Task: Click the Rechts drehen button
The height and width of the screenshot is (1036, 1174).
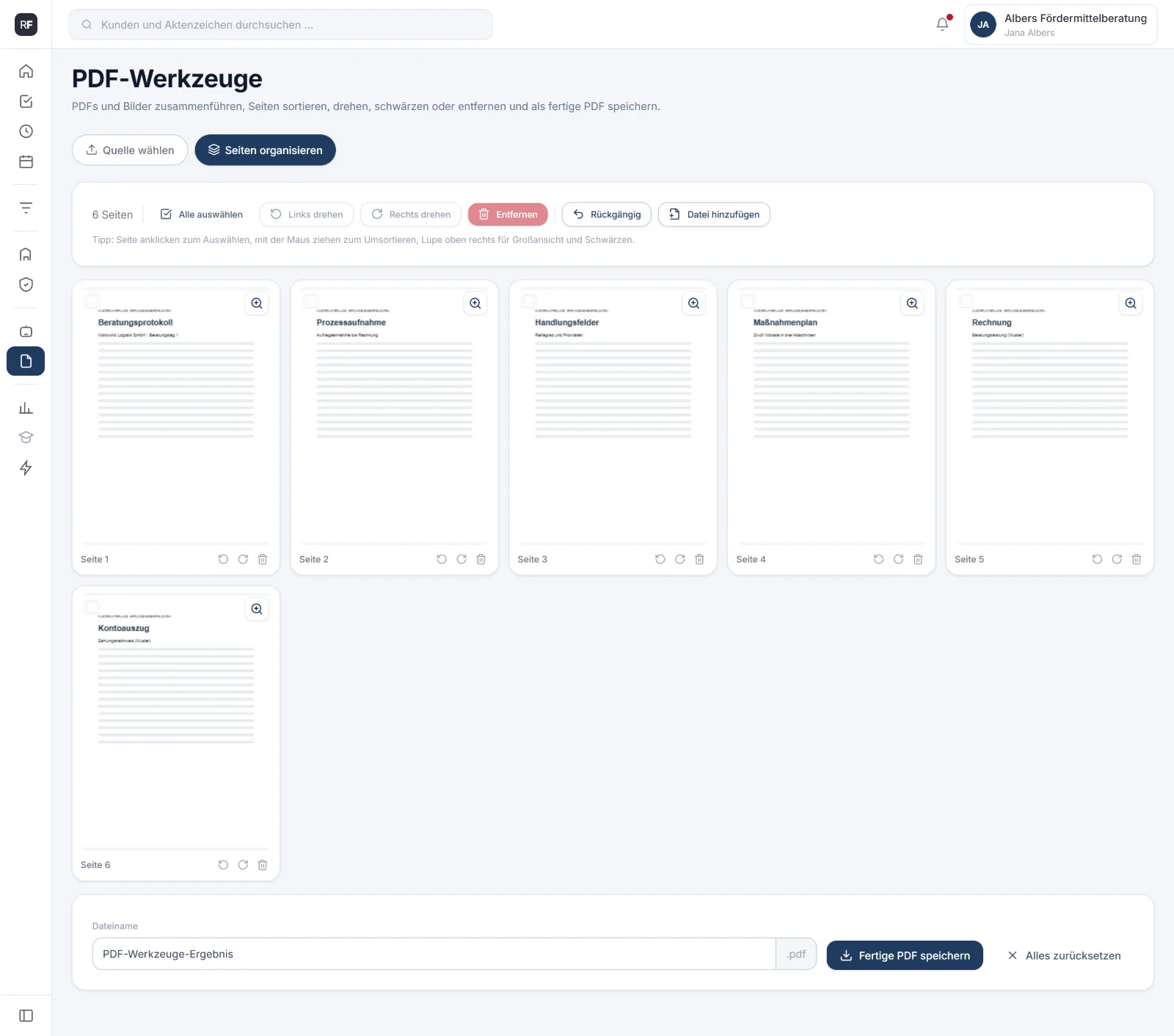Action: [x=411, y=214]
